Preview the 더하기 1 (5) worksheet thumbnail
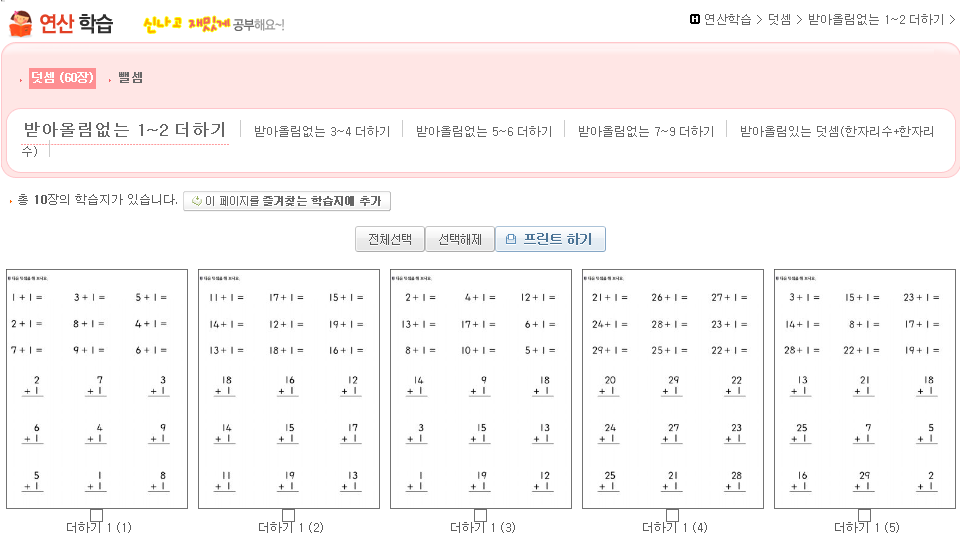 (864, 388)
